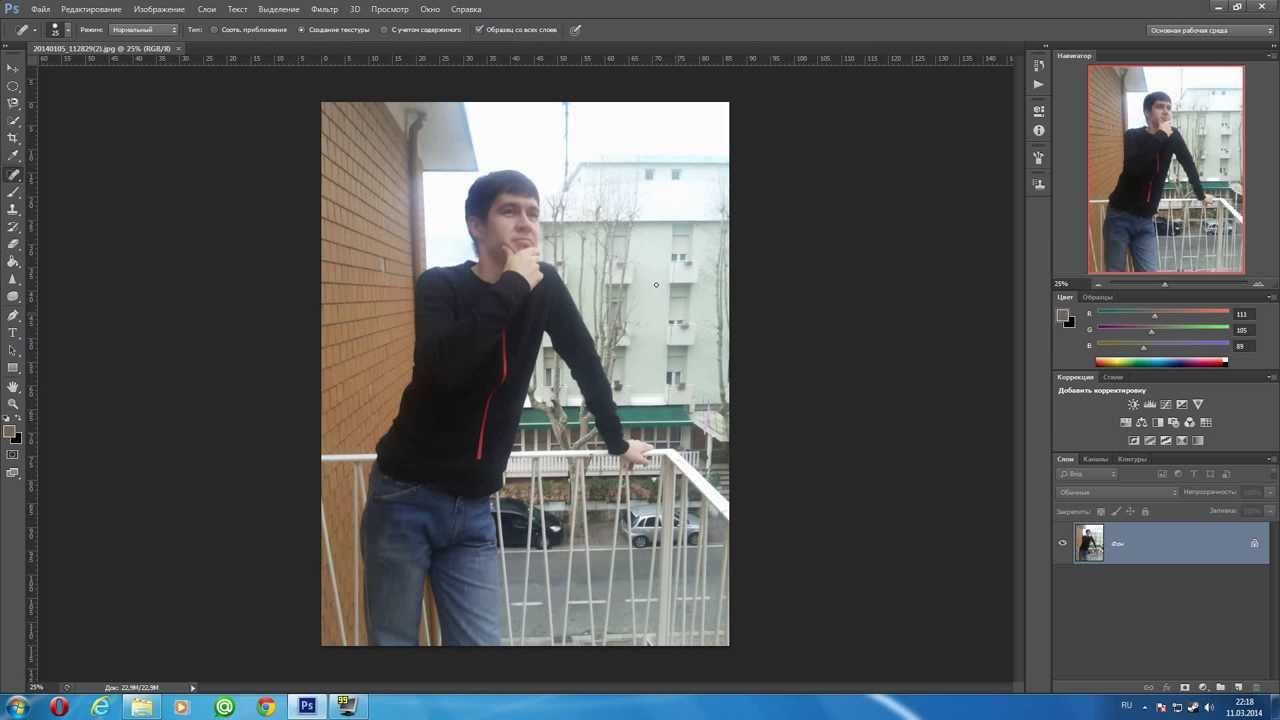Image resolution: width=1280 pixels, height=720 pixels.
Task: Open status bar info arrow
Action: click(x=193, y=688)
